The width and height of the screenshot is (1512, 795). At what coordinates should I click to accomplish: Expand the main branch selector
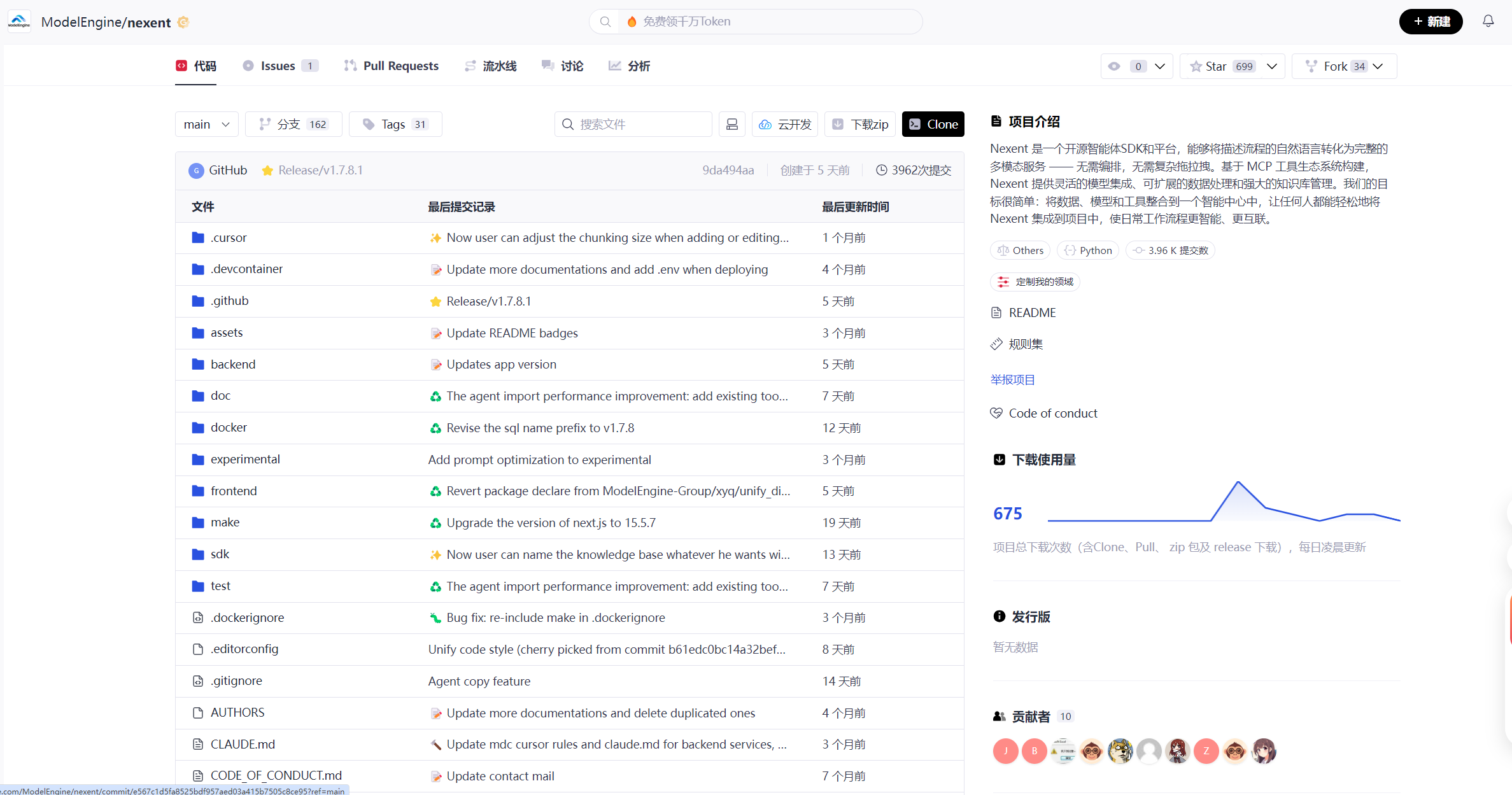[x=206, y=124]
